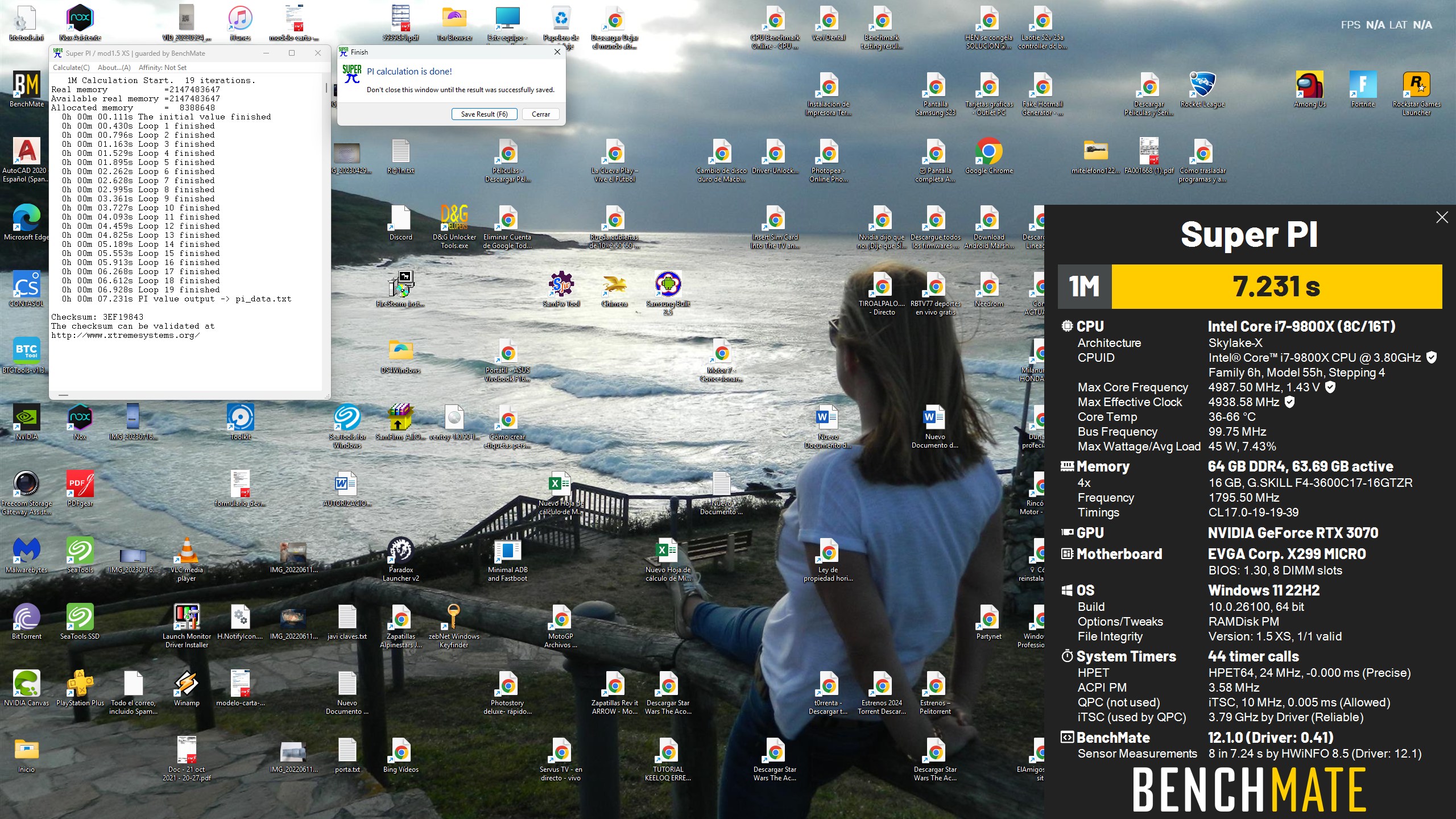Open Chimera desktop icon
Viewport: 1456px width, 819px height.
[615, 289]
